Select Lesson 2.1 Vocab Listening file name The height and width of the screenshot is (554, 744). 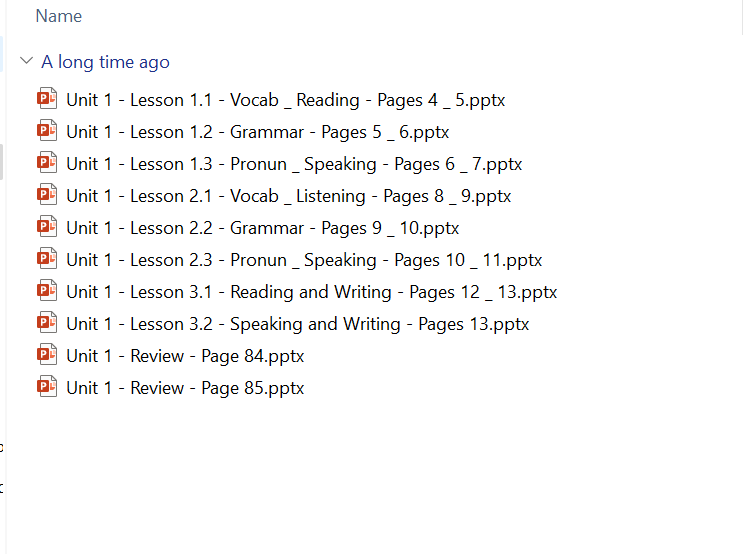289,196
